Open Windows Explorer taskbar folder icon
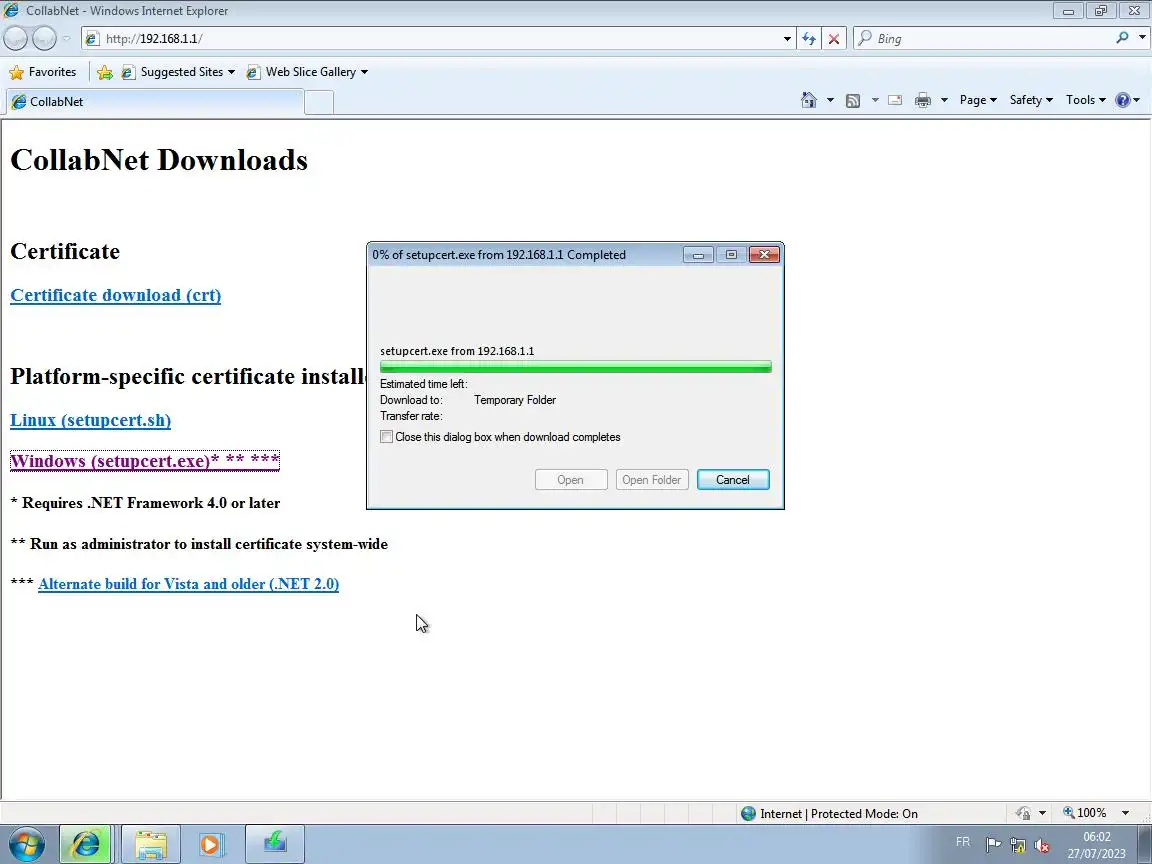Viewport: 1152px width, 864px height. click(x=151, y=844)
